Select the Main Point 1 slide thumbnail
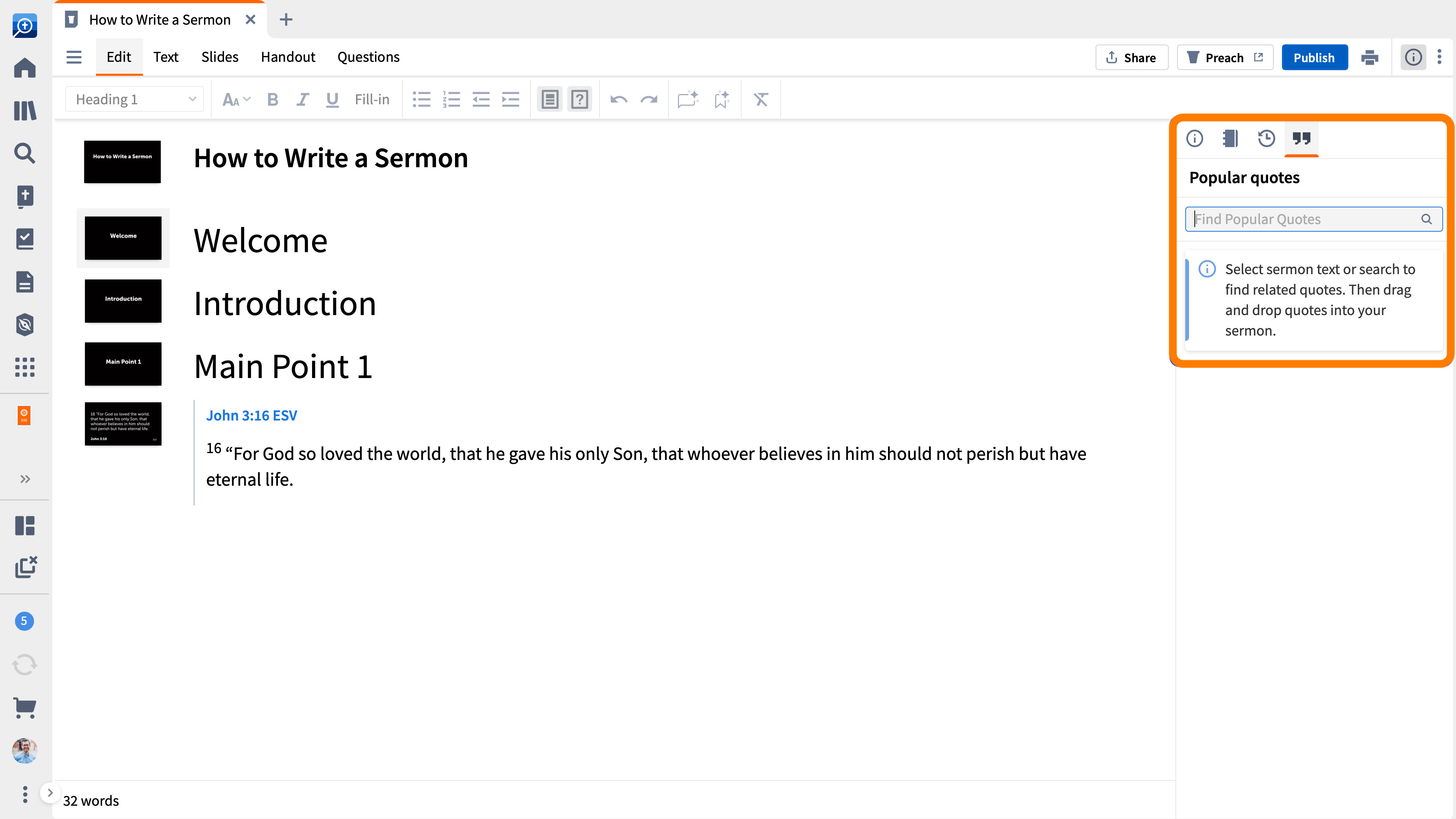This screenshot has height=819, width=1456. tap(122, 364)
